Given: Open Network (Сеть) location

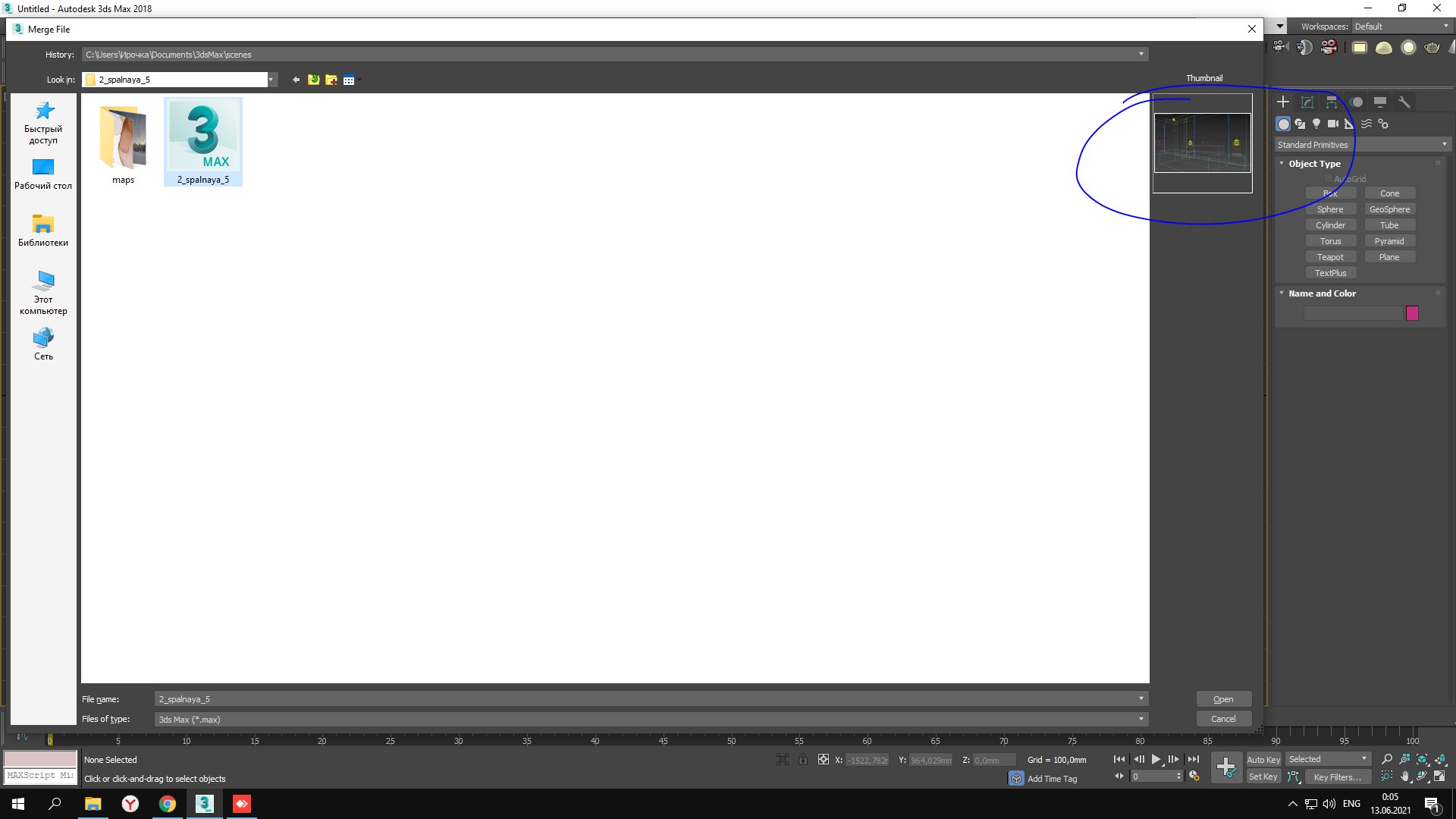Looking at the screenshot, I should (x=43, y=344).
